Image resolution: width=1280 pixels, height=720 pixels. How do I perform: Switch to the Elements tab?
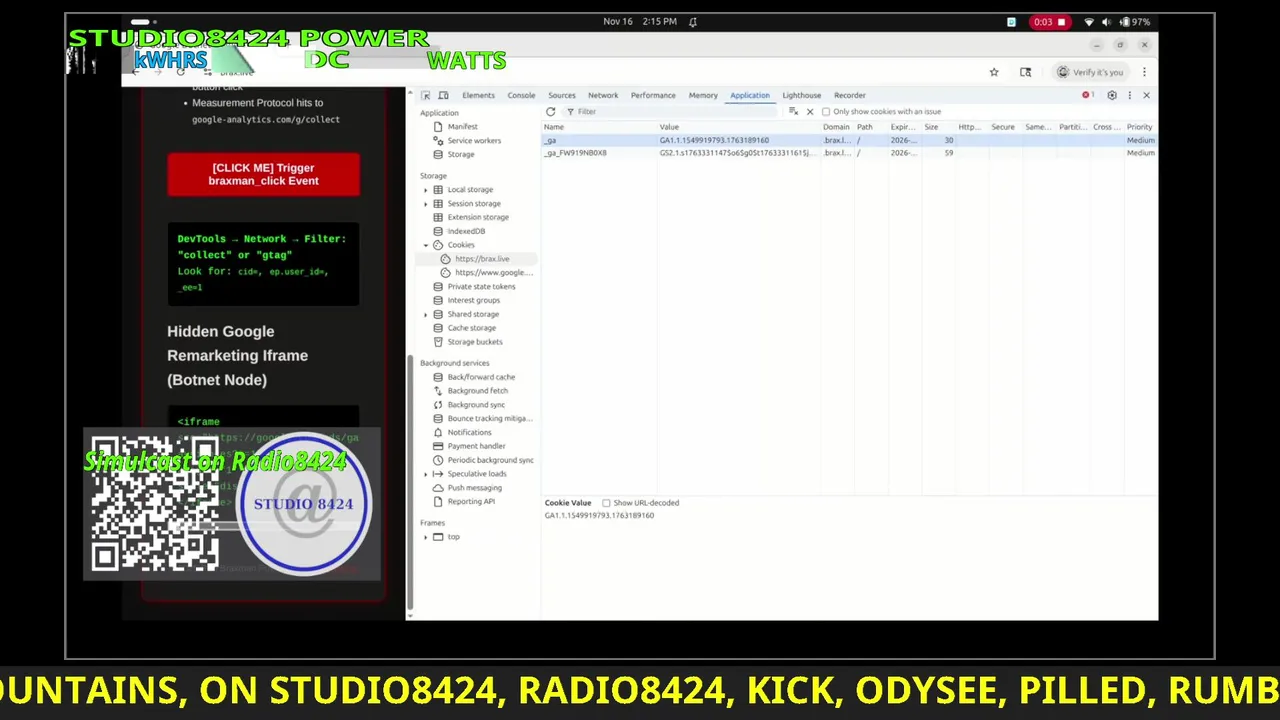pyautogui.click(x=478, y=95)
